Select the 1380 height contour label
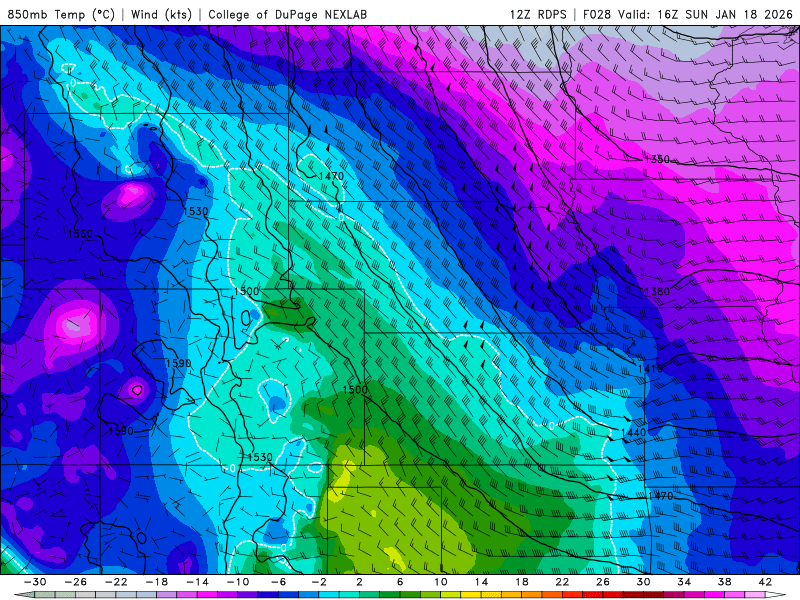Image resolution: width=800 pixels, height=600 pixels. pyautogui.click(x=657, y=291)
